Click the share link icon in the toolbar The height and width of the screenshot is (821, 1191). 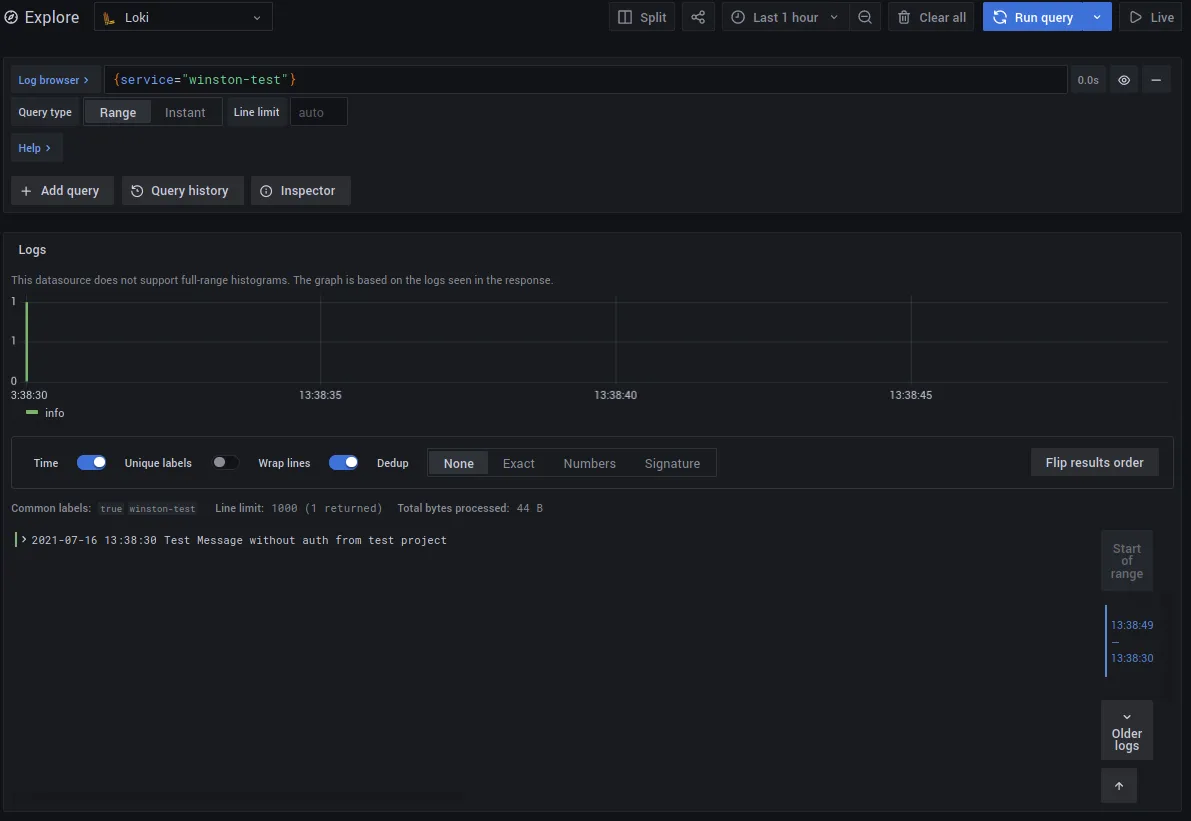coord(698,16)
